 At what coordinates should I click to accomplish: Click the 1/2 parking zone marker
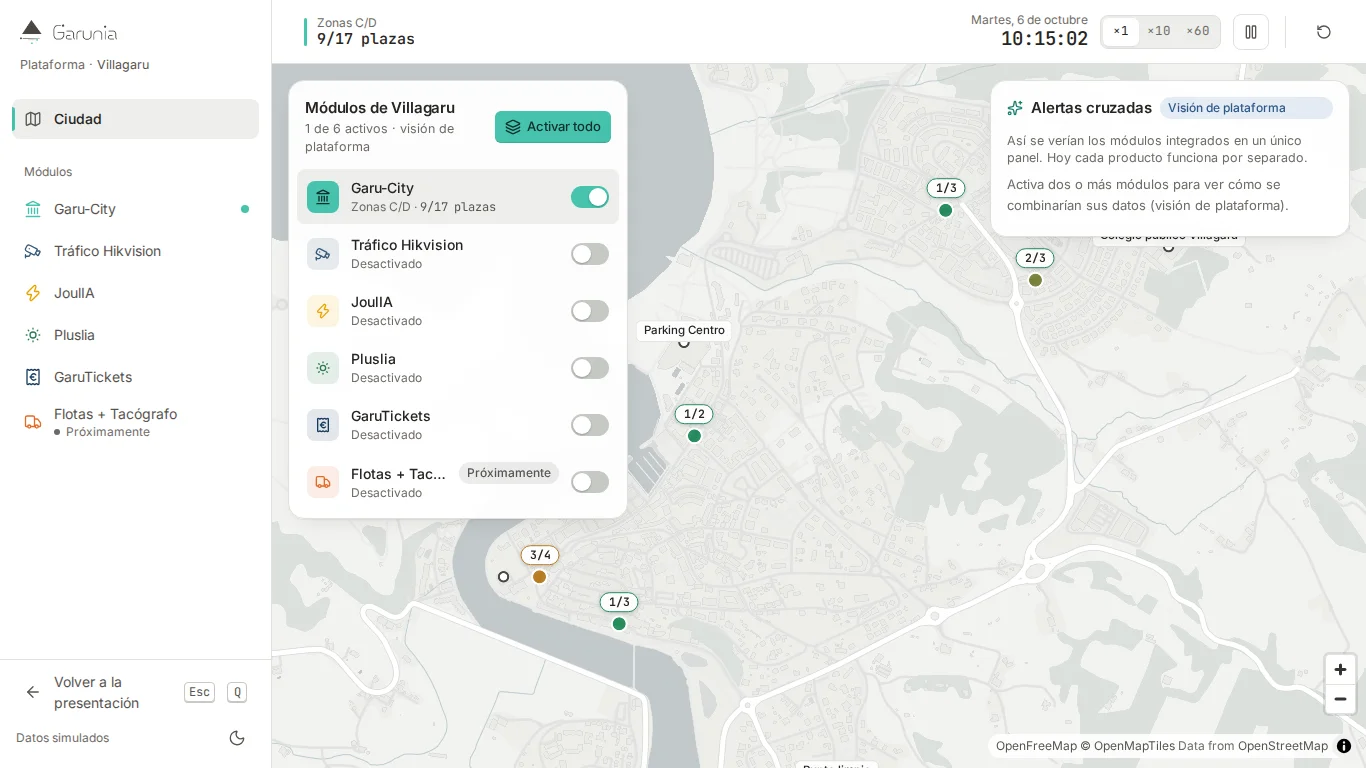pos(694,425)
